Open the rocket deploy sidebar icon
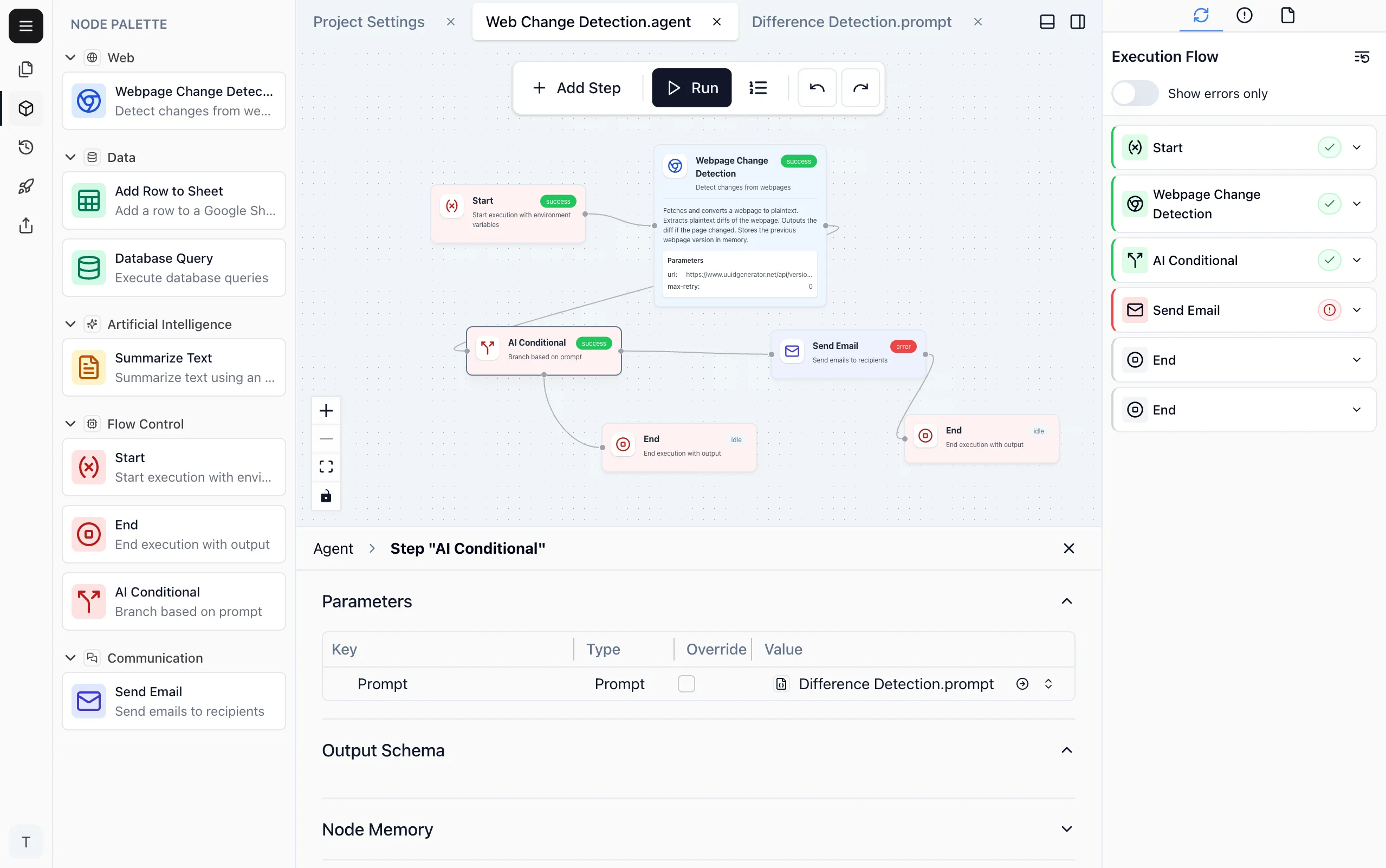This screenshot has height=868, width=1386. (x=26, y=186)
